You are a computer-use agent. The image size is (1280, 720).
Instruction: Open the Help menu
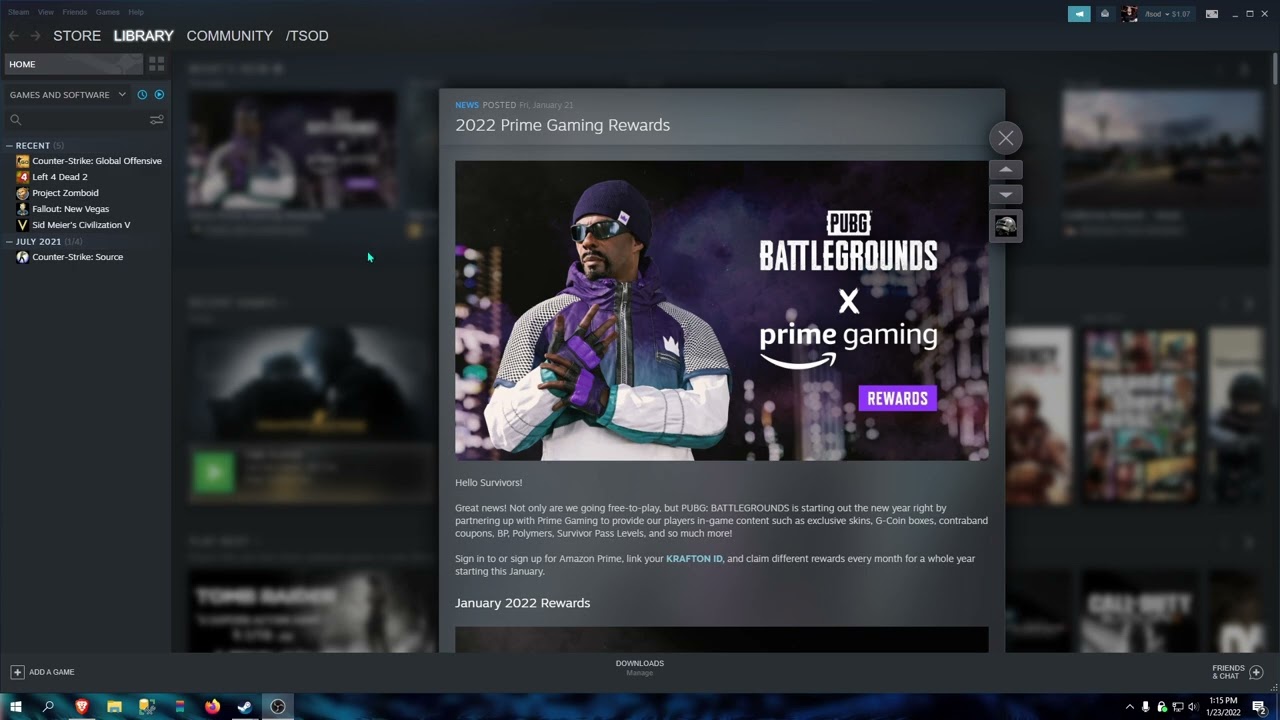point(136,12)
